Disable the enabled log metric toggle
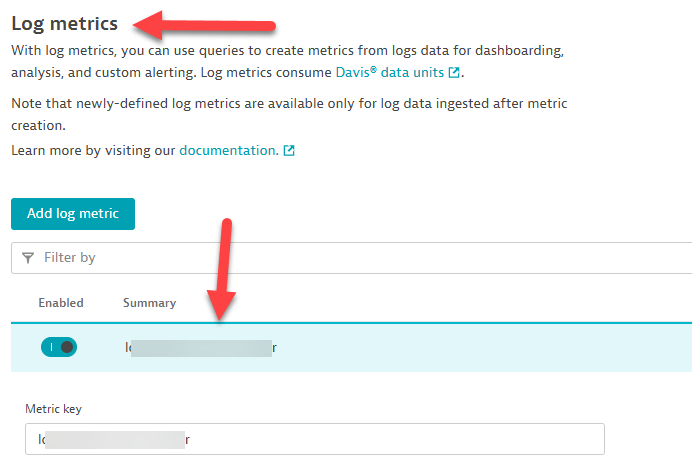Image resolution: width=692 pixels, height=476 pixels. pyautogui.click(x=58, y=347)
